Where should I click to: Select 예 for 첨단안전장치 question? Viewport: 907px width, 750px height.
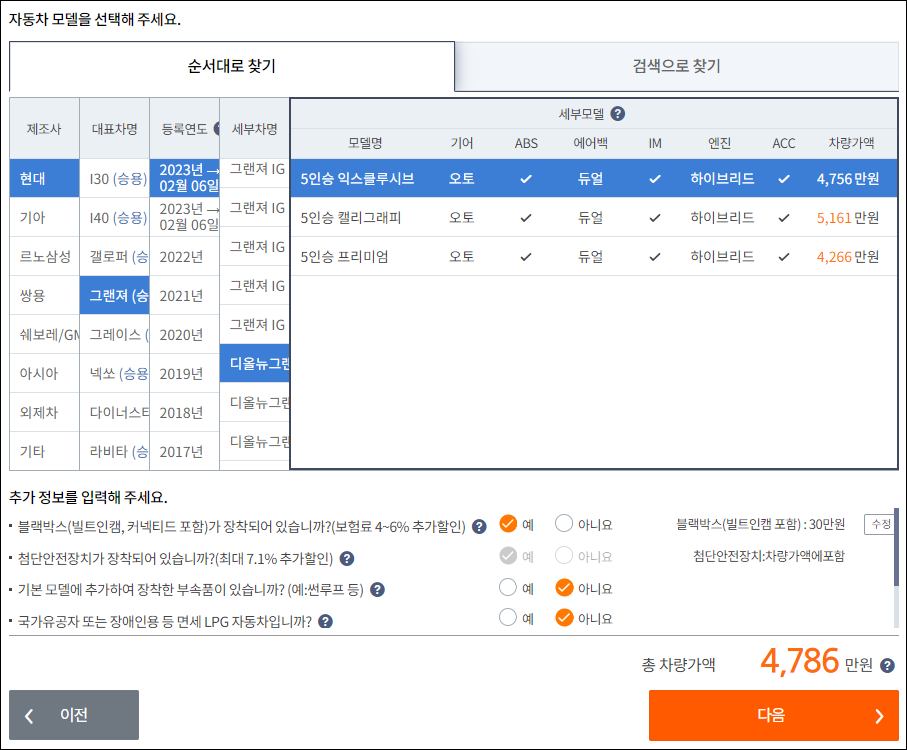coord(508,556)
